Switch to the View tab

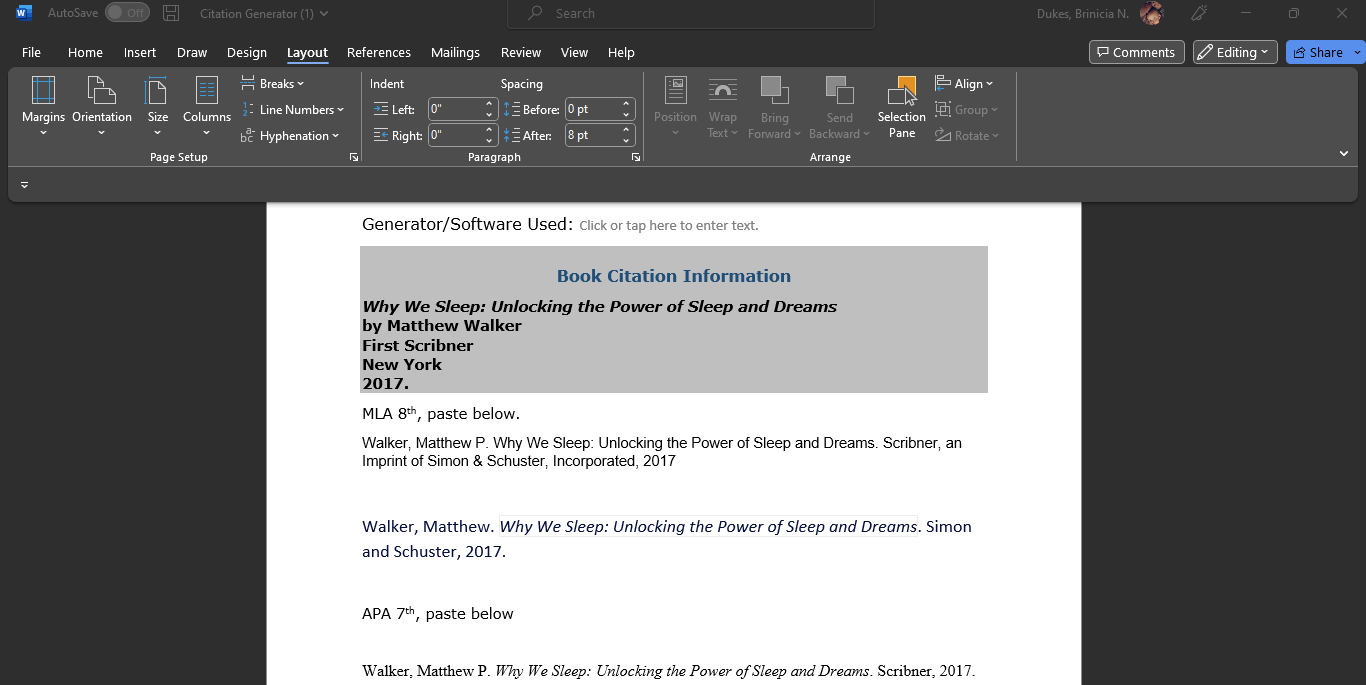point(574,52)
